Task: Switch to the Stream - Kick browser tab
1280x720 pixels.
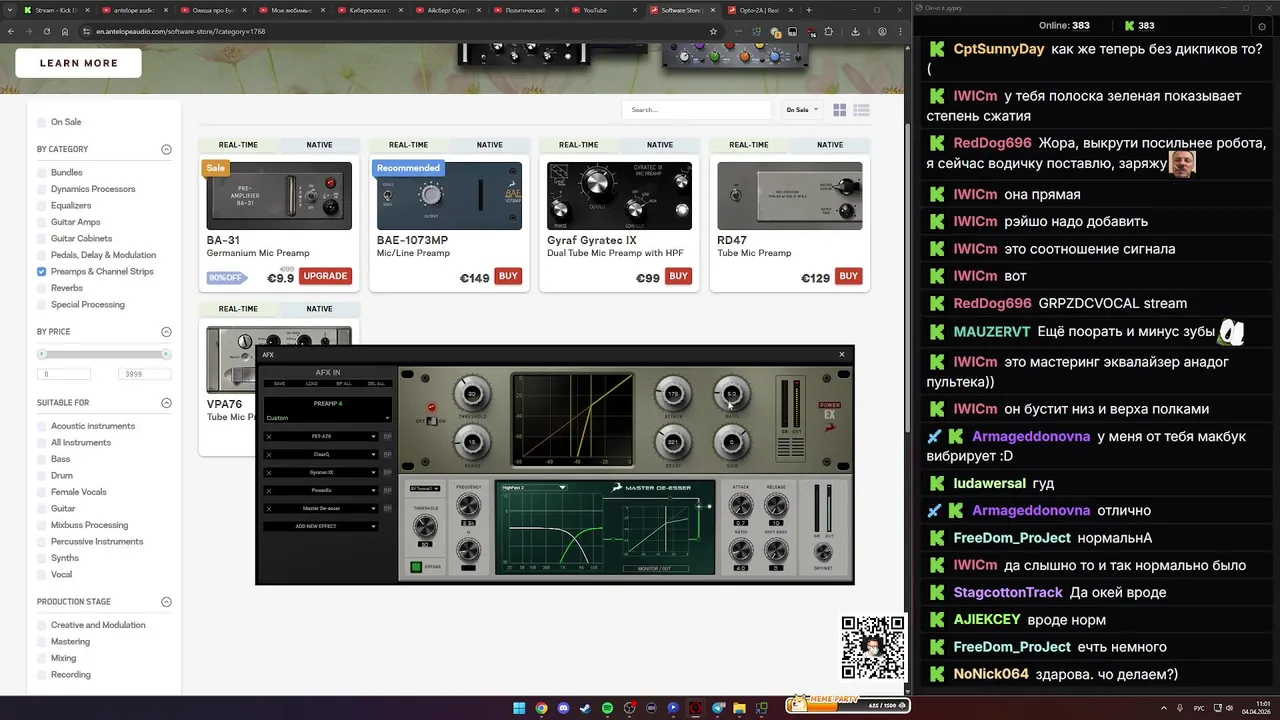Action: (x=55, y=10)
